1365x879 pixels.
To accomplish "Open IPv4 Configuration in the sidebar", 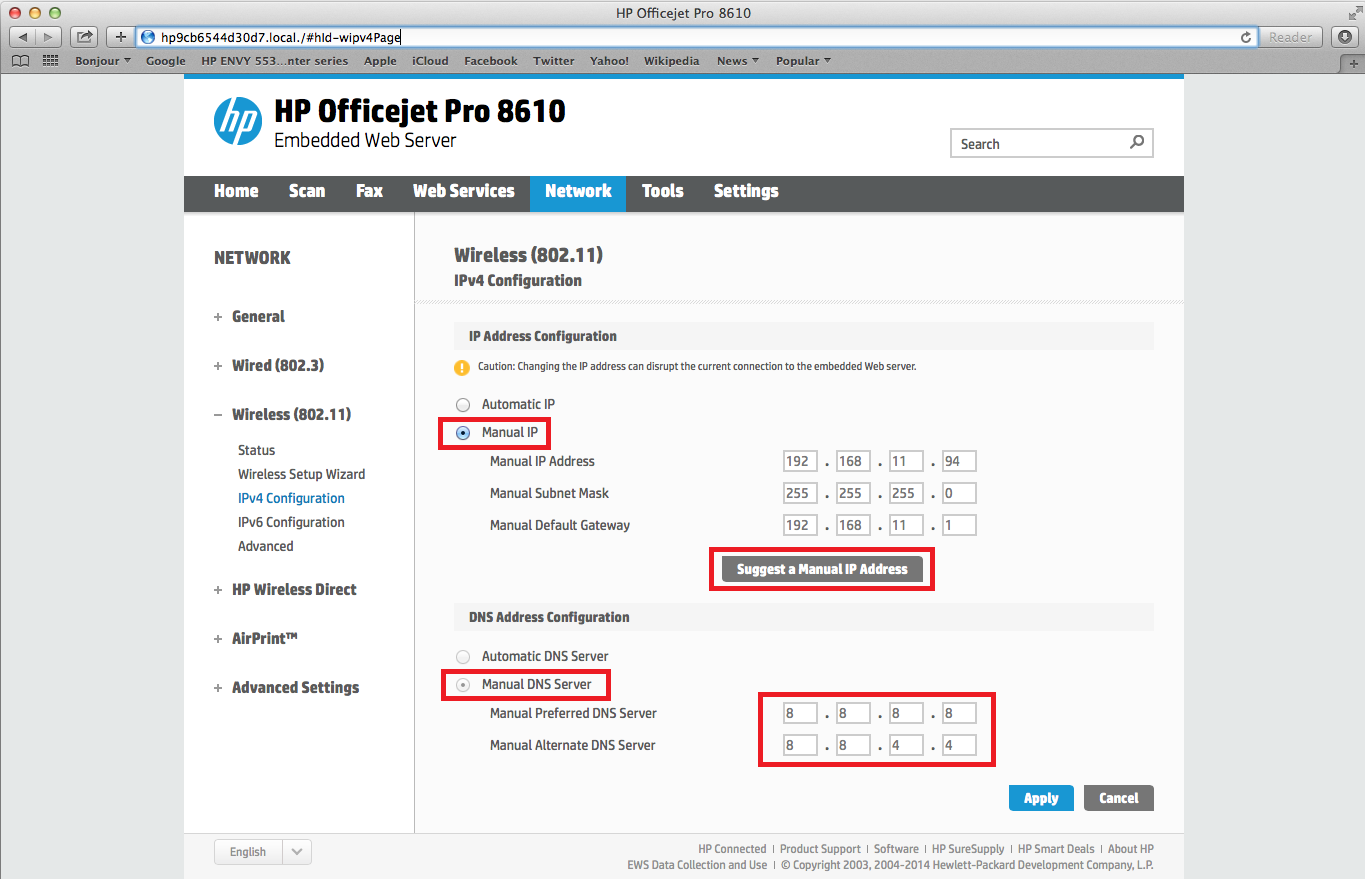I will pyautogui.click(x=291, y=498).
